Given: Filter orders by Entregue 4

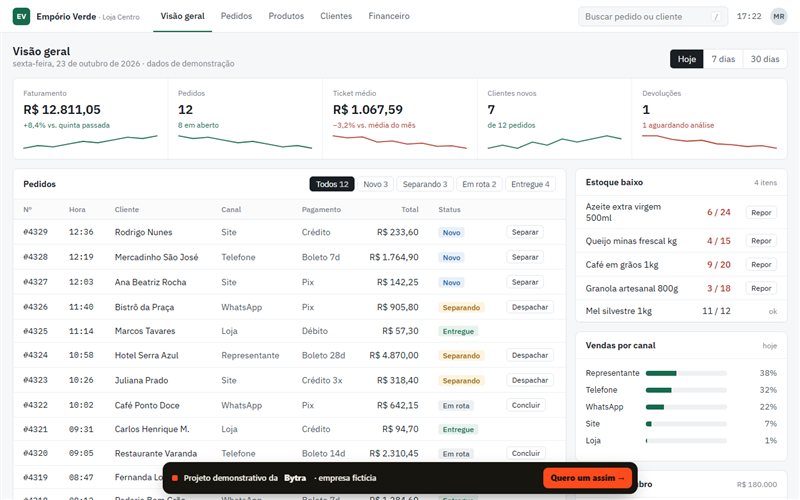Looking at the screenshot, I should coord(530,184).
